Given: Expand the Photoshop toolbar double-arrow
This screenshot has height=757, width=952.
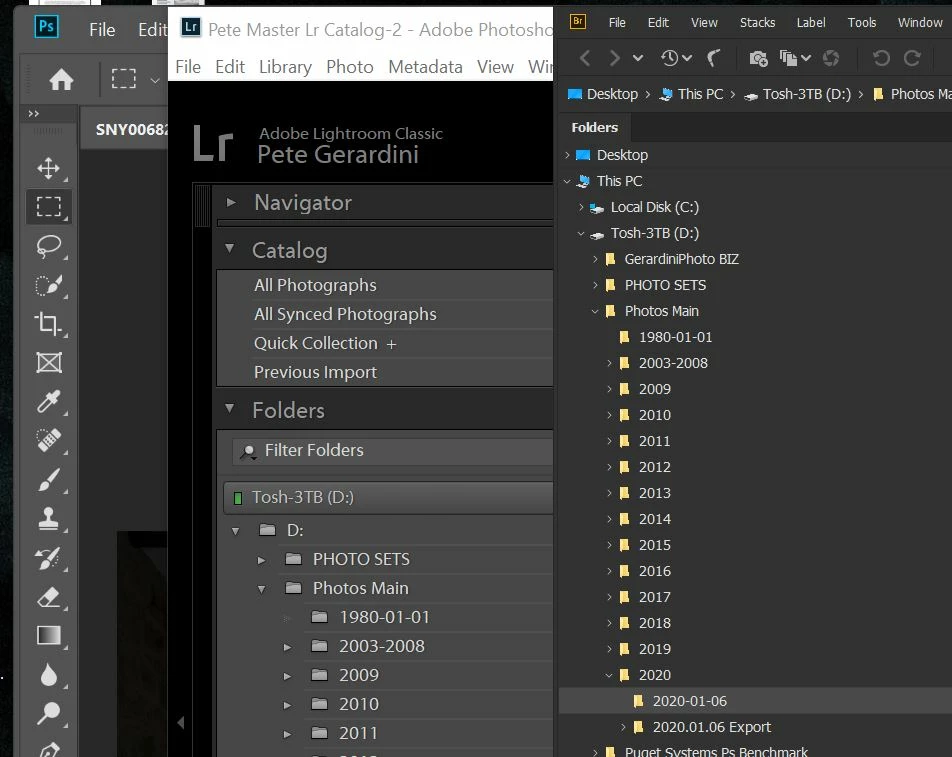Looking at the screenshot, I should 33,114.
